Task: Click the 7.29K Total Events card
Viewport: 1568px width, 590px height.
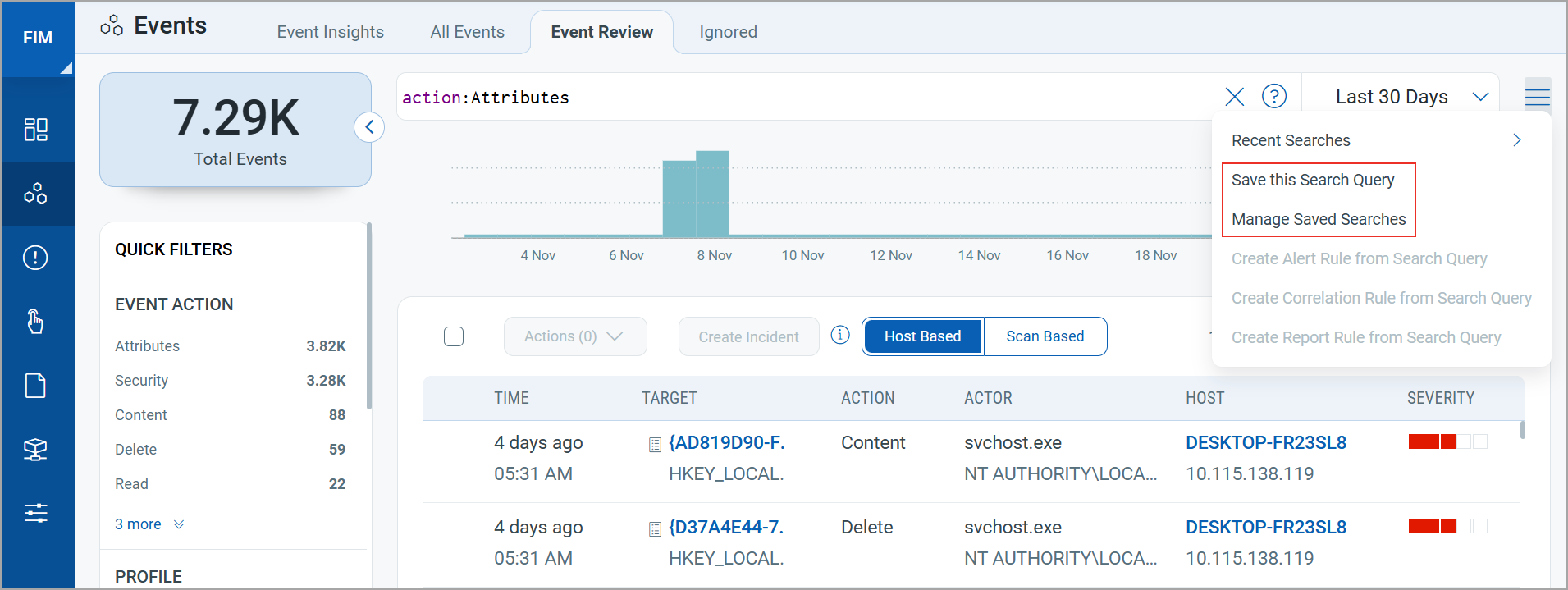Action: click(235, 130)
